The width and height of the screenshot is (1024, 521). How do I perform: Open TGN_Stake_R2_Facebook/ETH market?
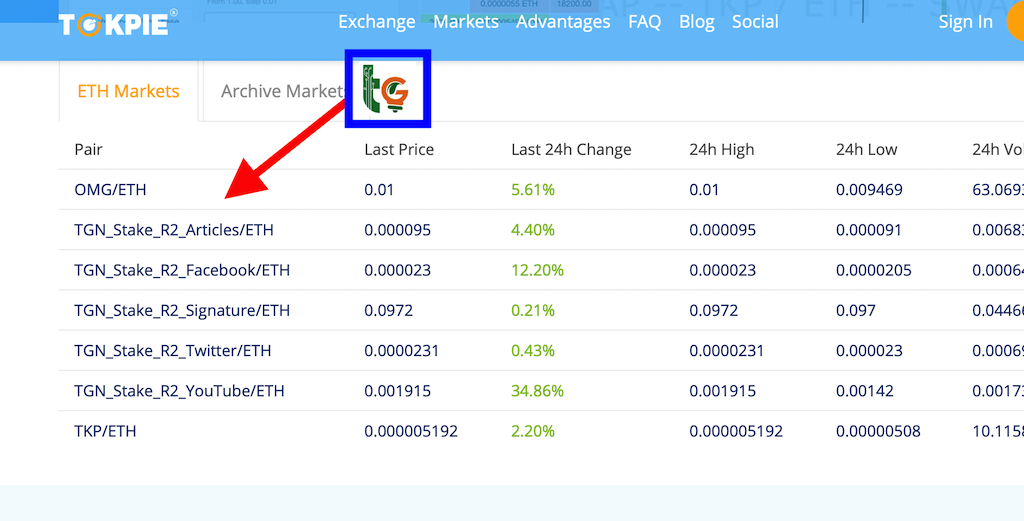point(182,270)
